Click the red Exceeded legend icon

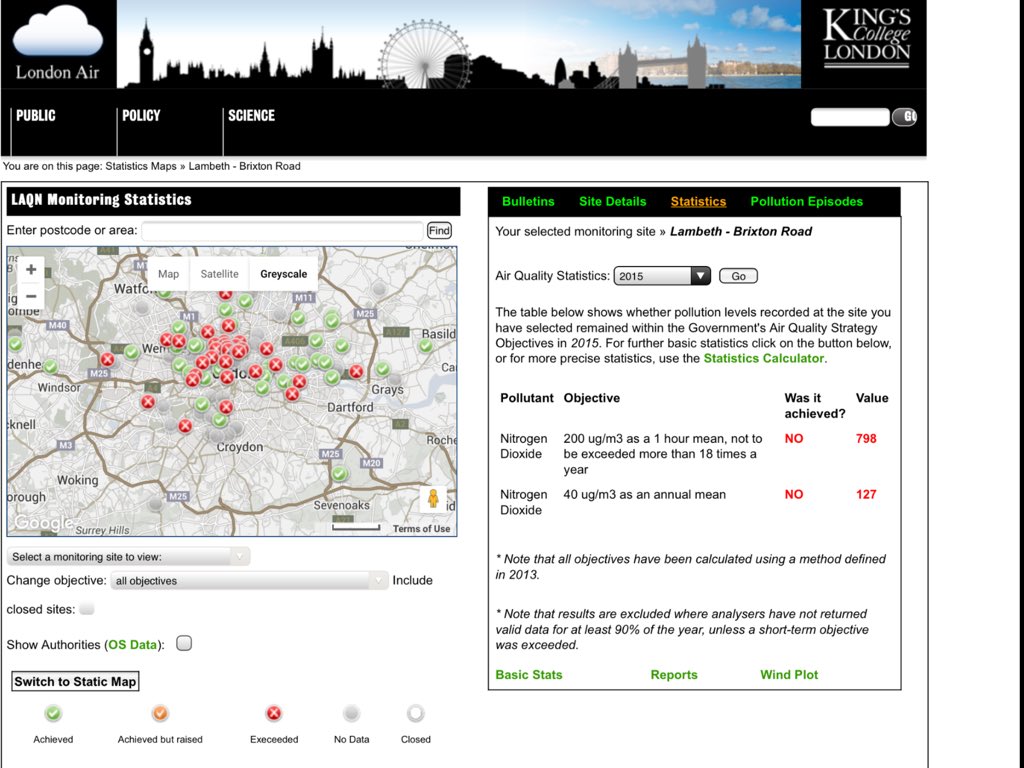click(272, 714)
